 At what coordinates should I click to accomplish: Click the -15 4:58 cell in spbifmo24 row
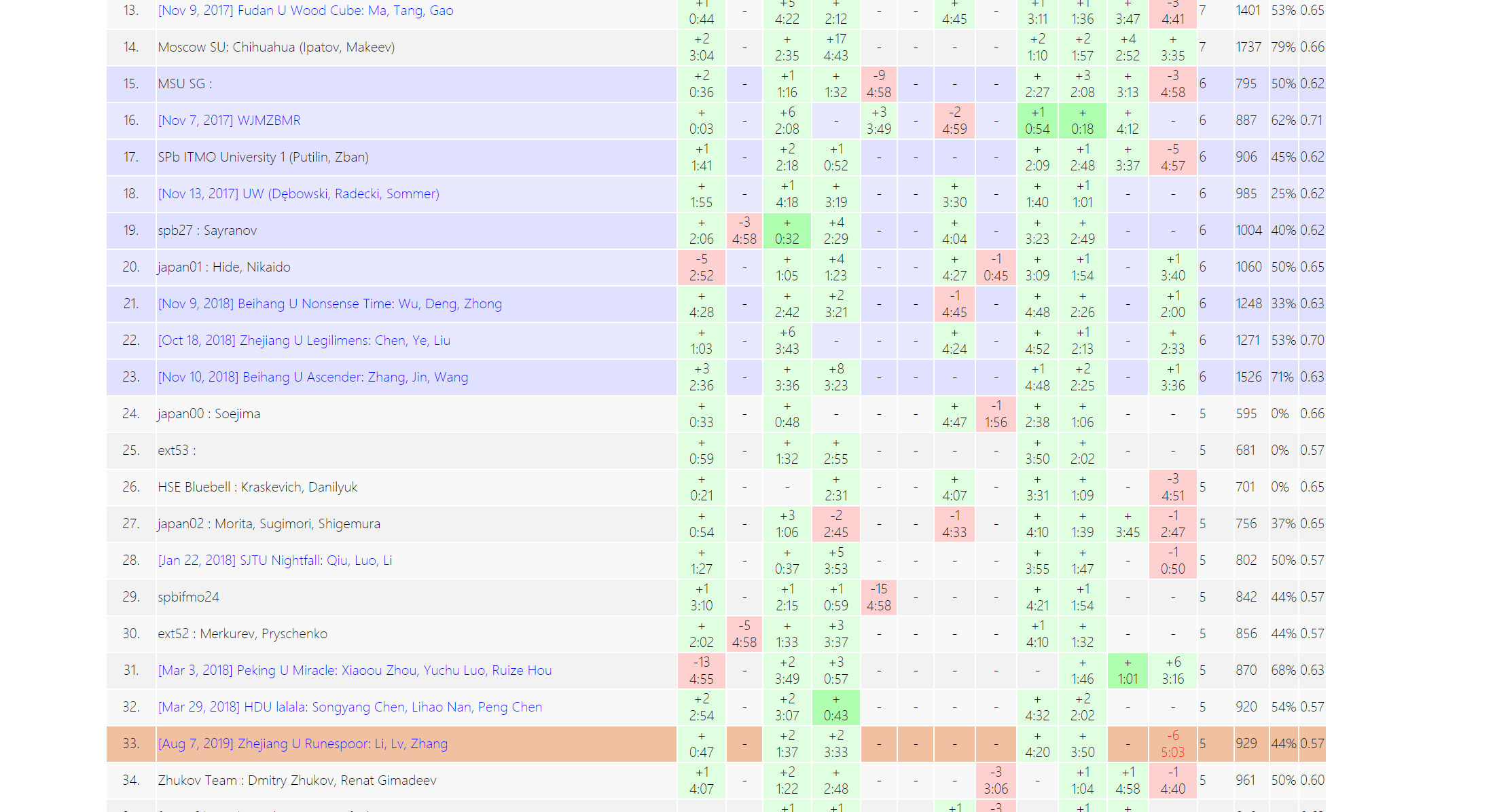click(878, 597)
